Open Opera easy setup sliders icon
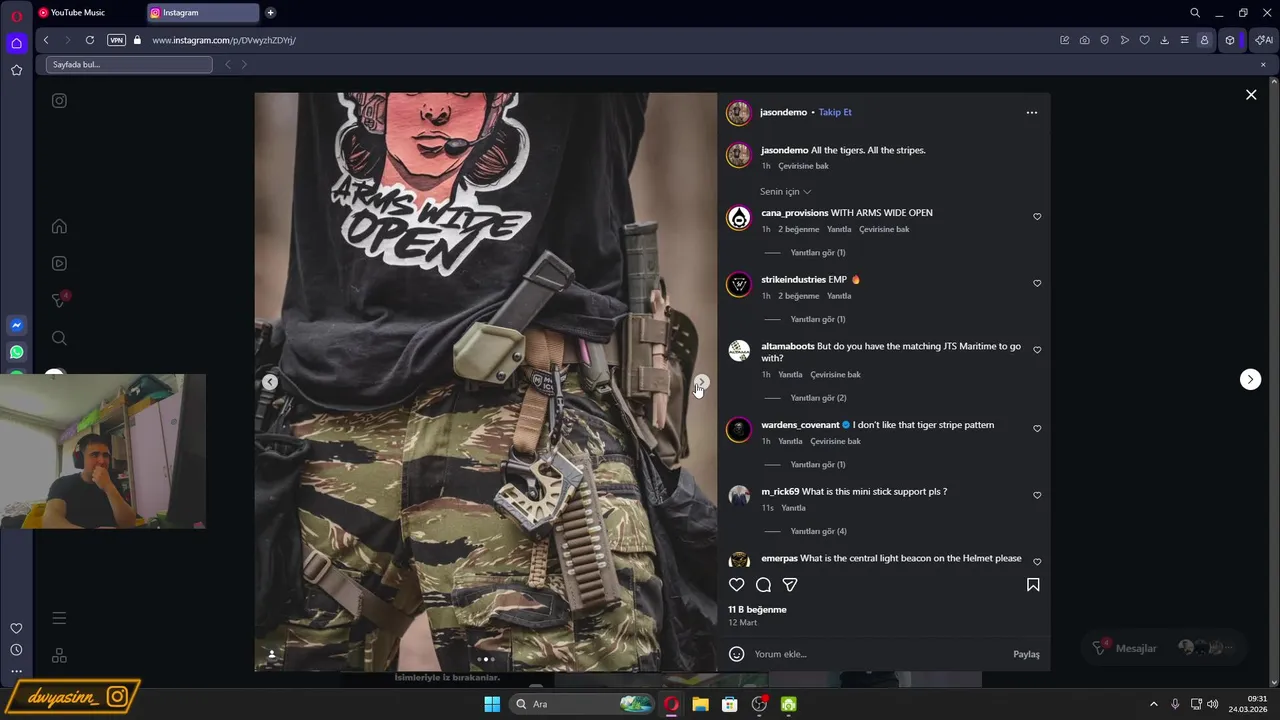The image size is (1280, 720). [1185, 40]
